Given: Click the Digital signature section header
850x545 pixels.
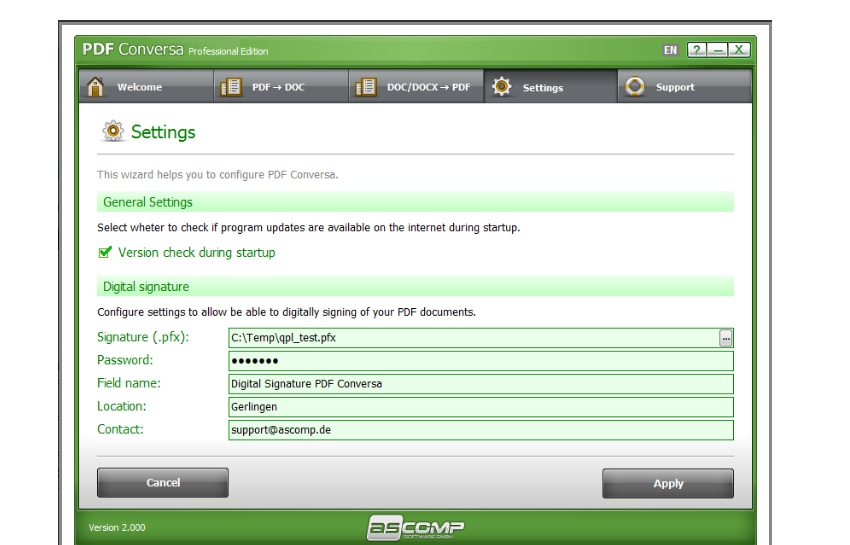Looking at the screenshot, I should click(415, 286).
